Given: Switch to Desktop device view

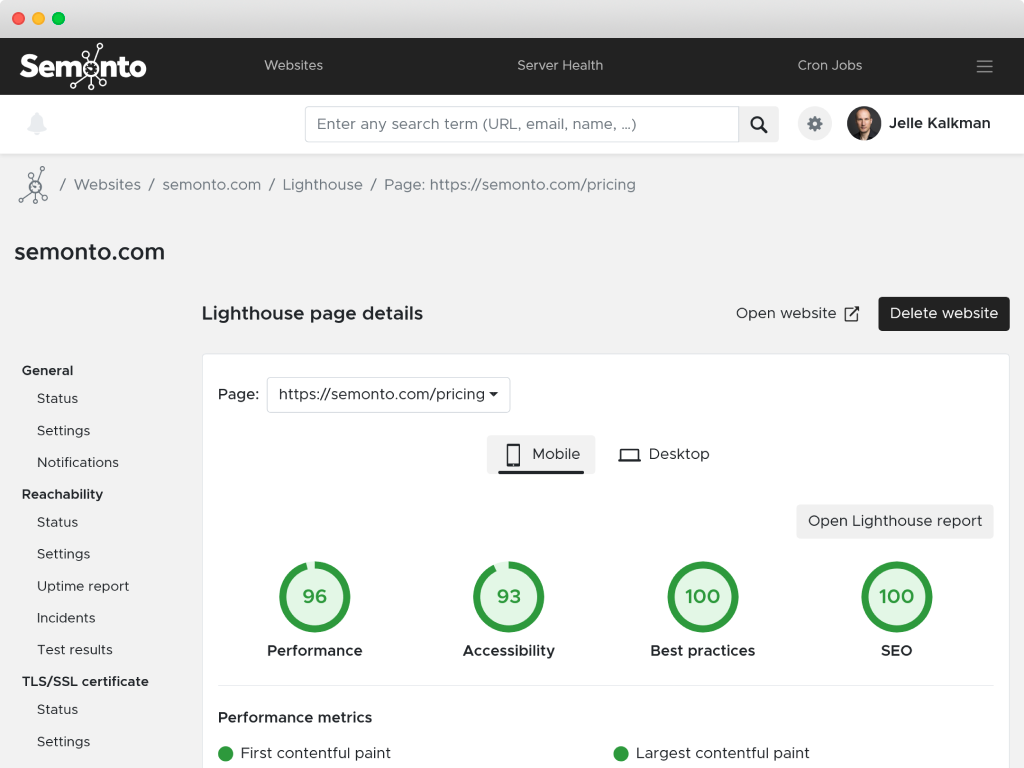Looking at the screenshot, I should [x=664, y=454].
